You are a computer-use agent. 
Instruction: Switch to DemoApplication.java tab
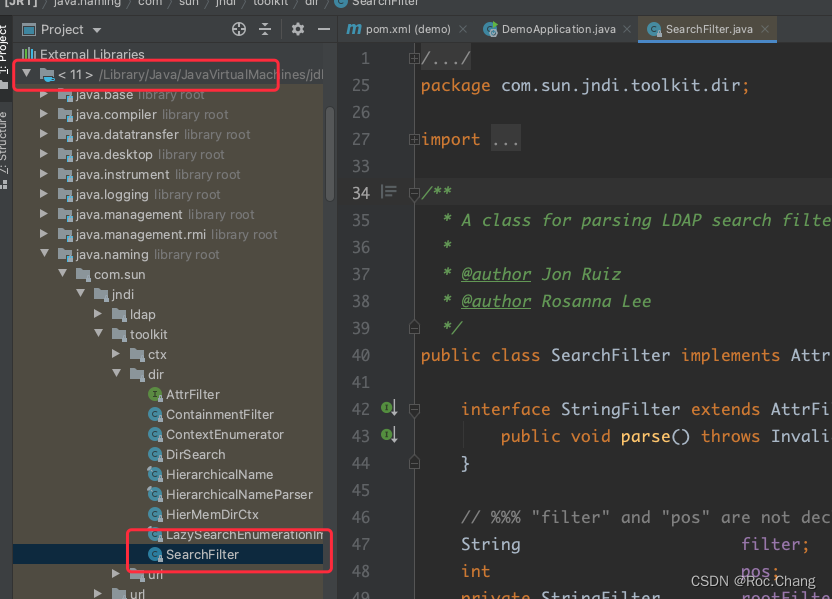pos(558,29)
